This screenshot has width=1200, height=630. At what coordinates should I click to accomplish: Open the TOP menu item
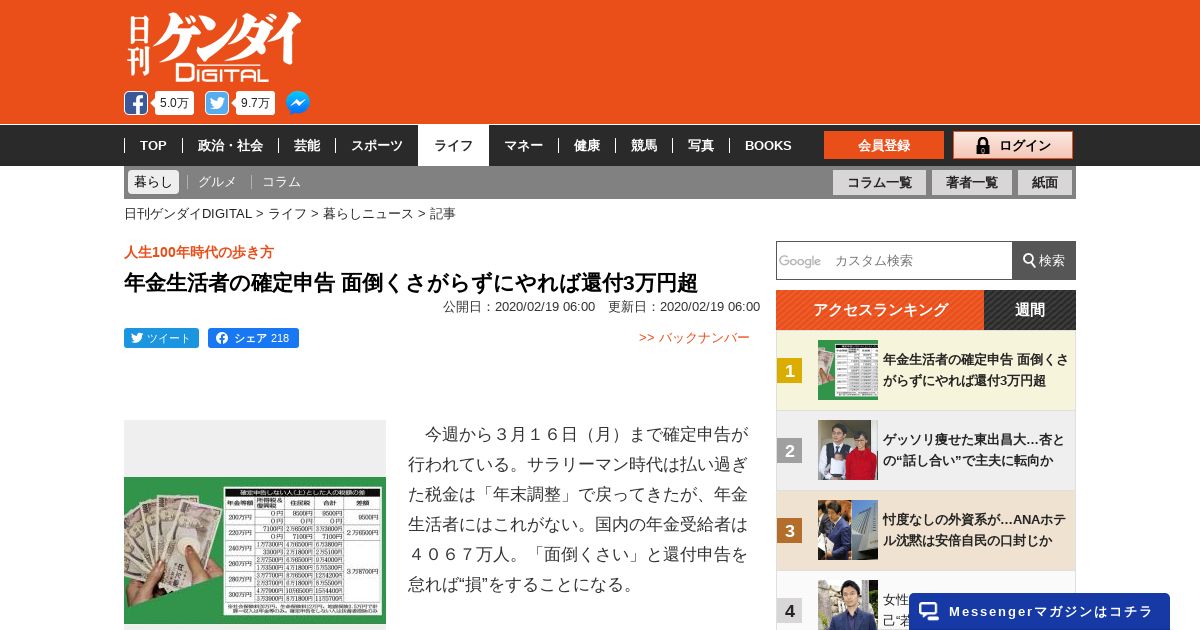tap(153, 146)
